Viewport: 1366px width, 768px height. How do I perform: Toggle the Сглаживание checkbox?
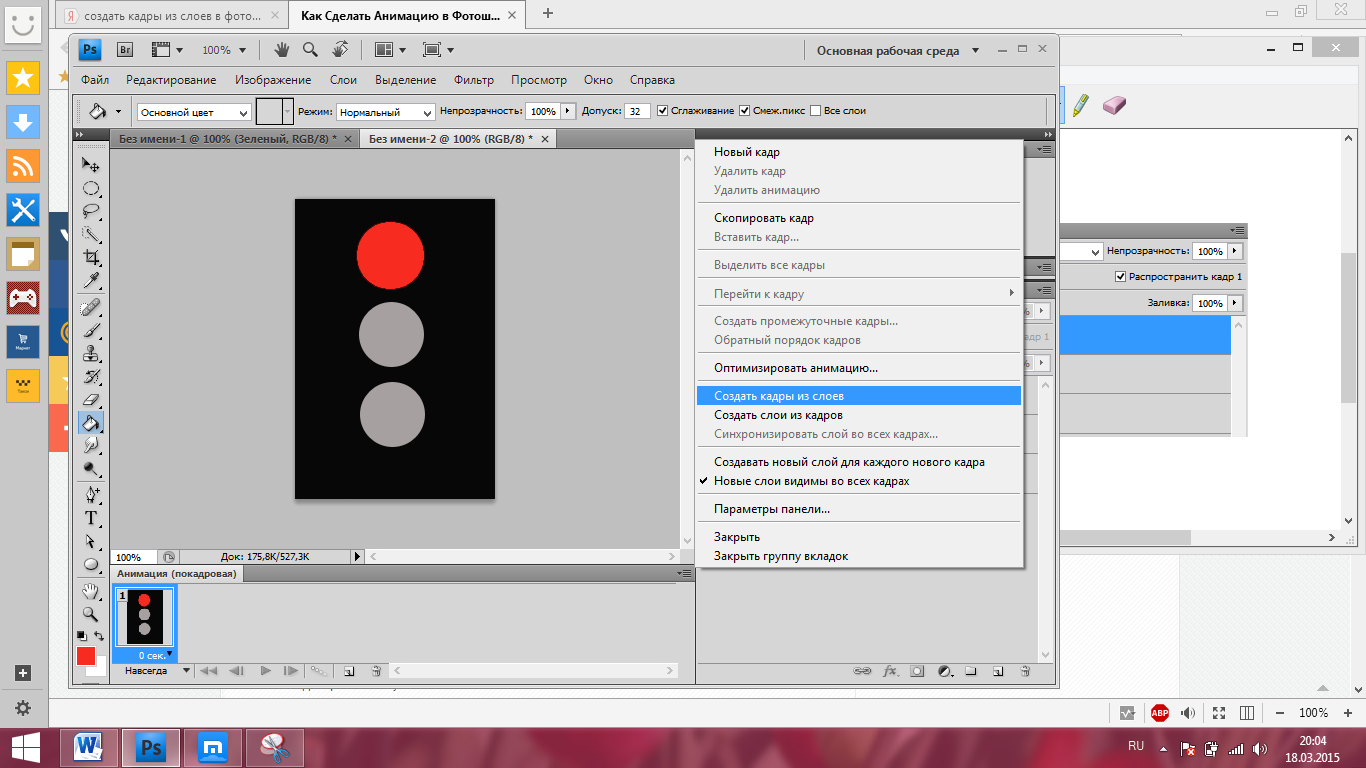(x=663, y=111)
